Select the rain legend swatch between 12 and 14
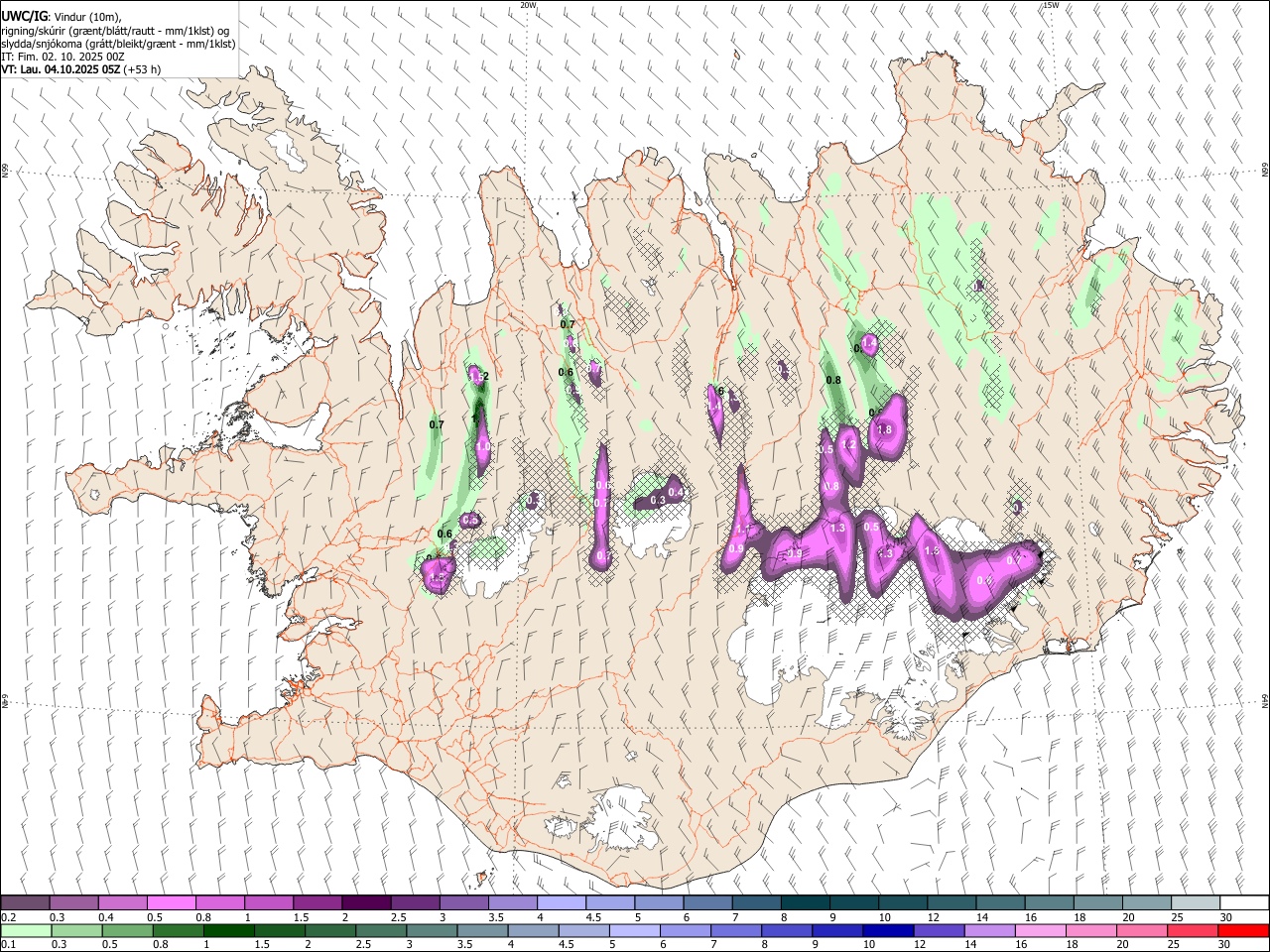The height and width of the screenshot is (952, 1270). click(x=940, y=930)
